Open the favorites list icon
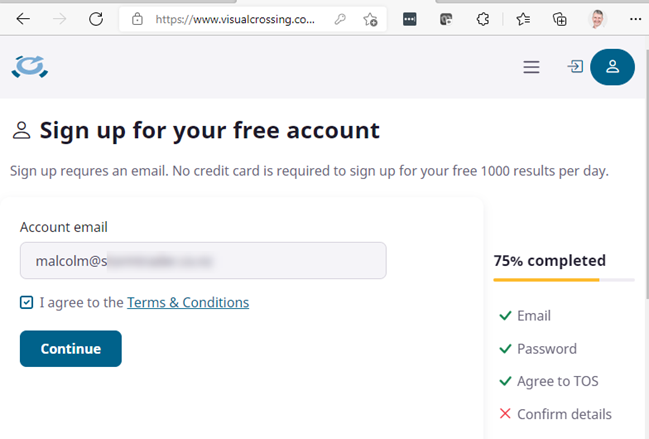Screen dimensions: 649x439 coord(523,19)
